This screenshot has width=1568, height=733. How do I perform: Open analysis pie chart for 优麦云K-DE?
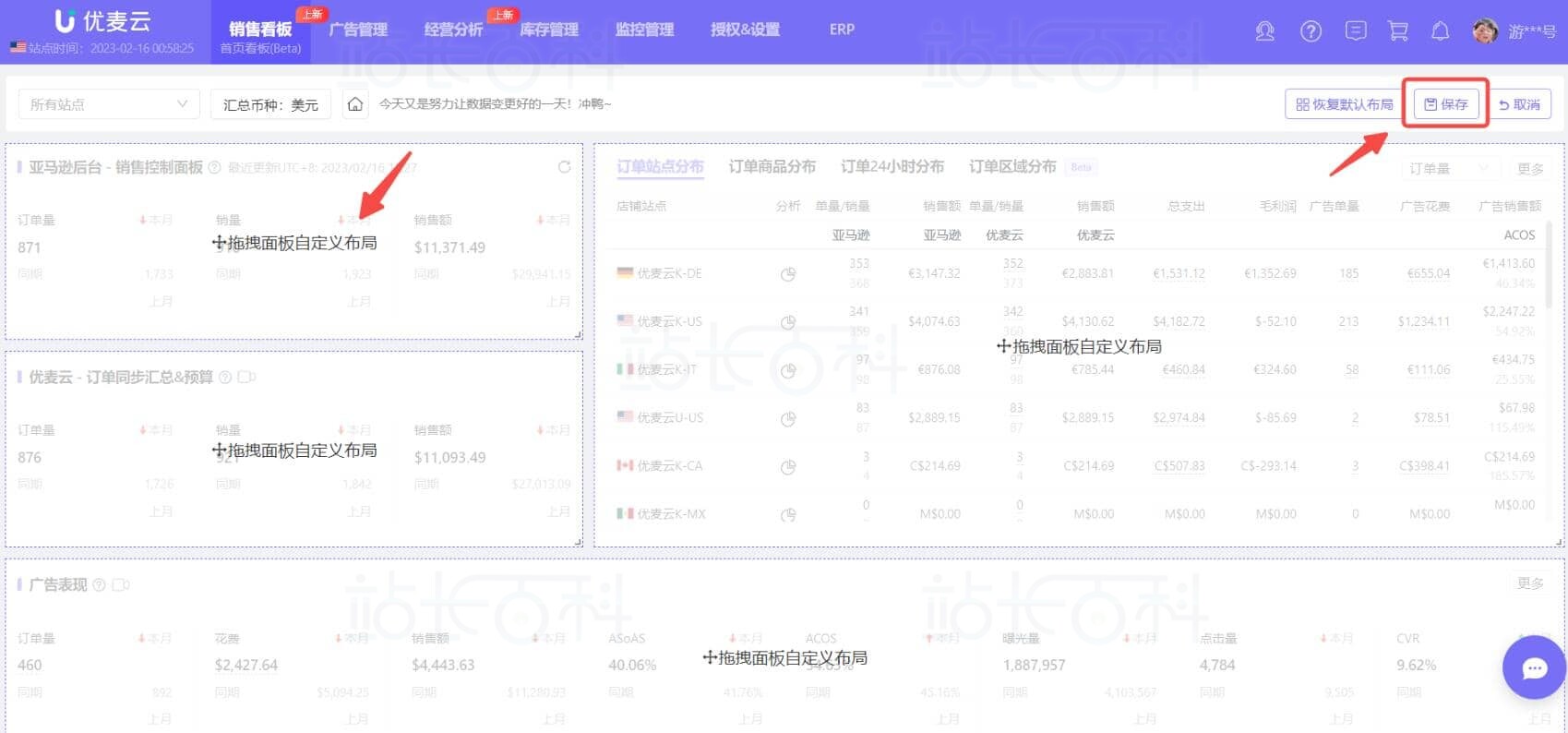click(x=788, y=274)
